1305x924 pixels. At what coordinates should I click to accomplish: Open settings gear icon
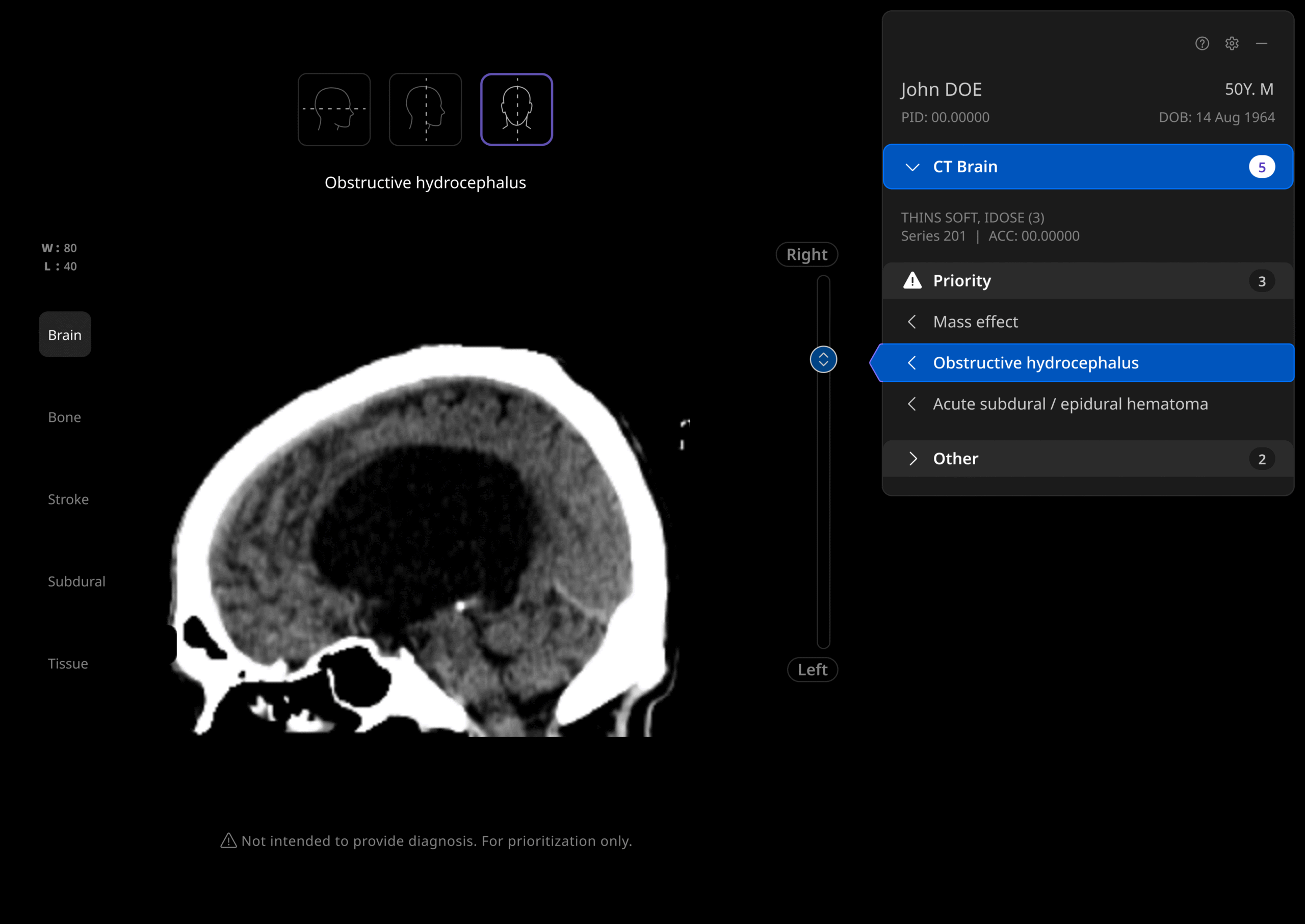pyautogui.click(x=1232, y=44)
